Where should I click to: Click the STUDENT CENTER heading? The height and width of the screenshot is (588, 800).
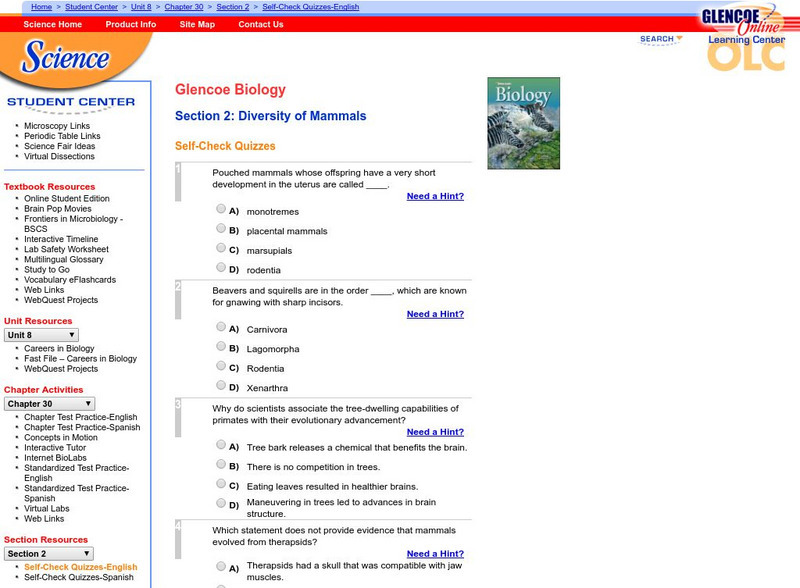click(71, 102)
